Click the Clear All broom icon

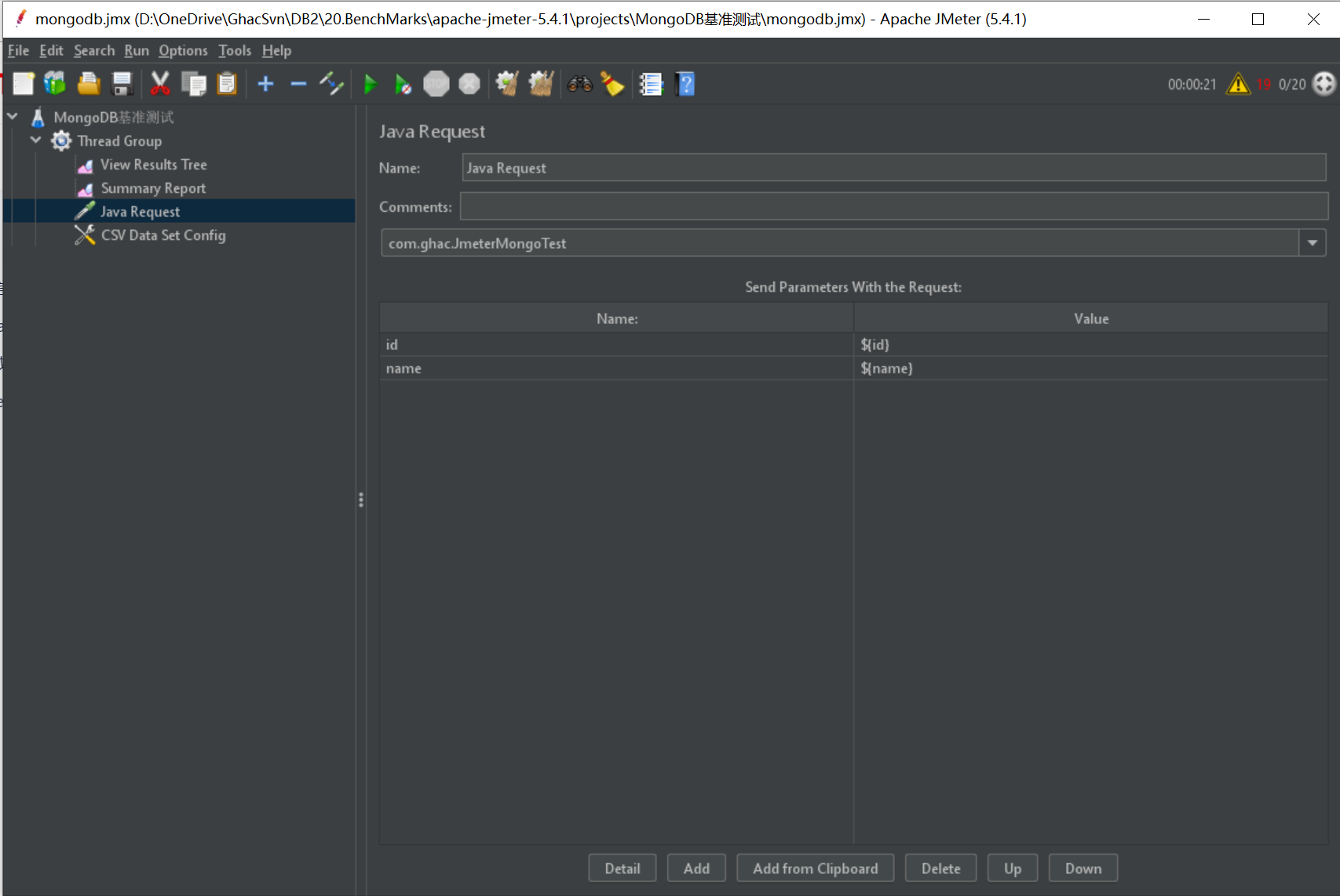pyautogui.click(x=541, y=83)
